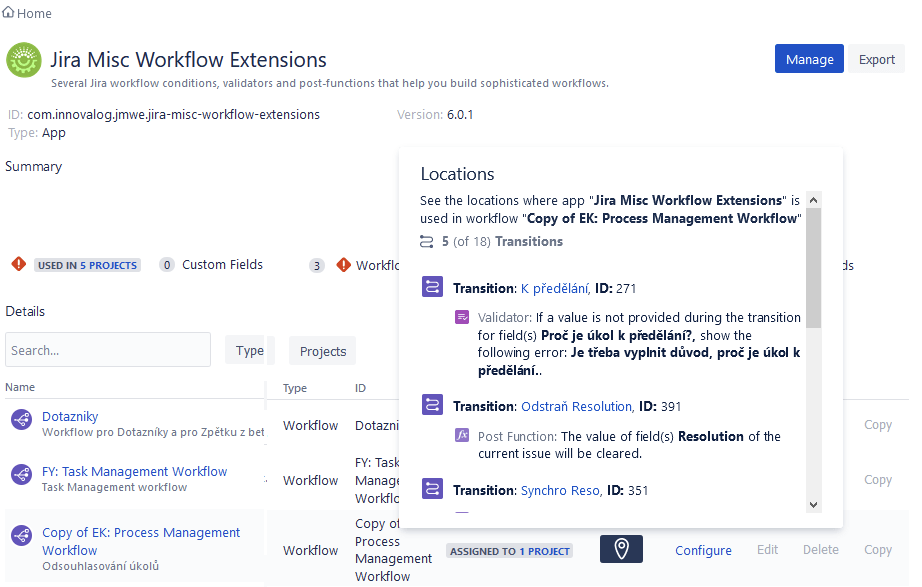
Task: Click the Export button
Action: coord(876,58)
